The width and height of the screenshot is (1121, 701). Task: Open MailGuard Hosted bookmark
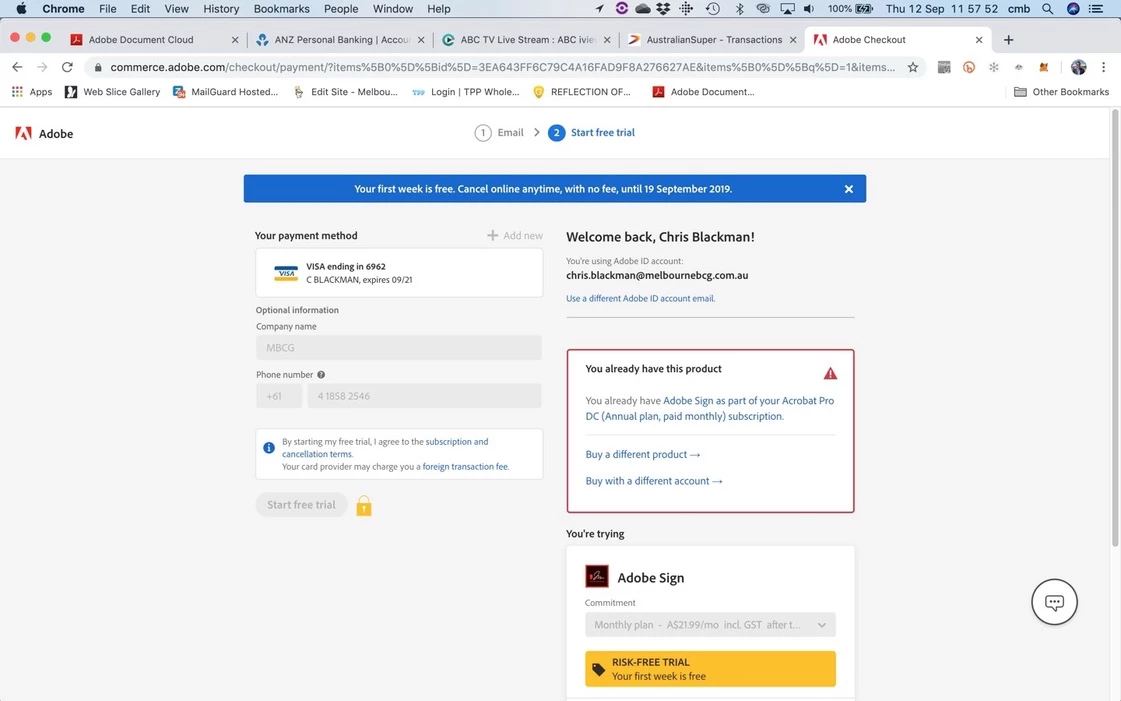(x=225, y=91)
